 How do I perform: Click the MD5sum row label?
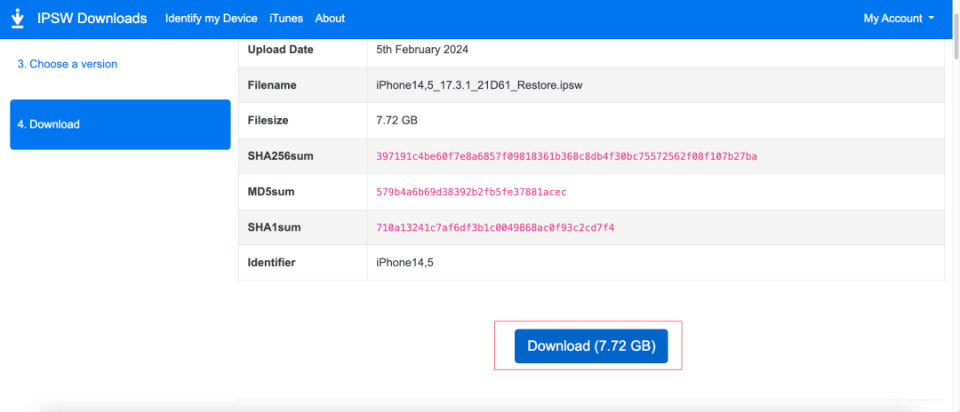[x=270, y=192]
